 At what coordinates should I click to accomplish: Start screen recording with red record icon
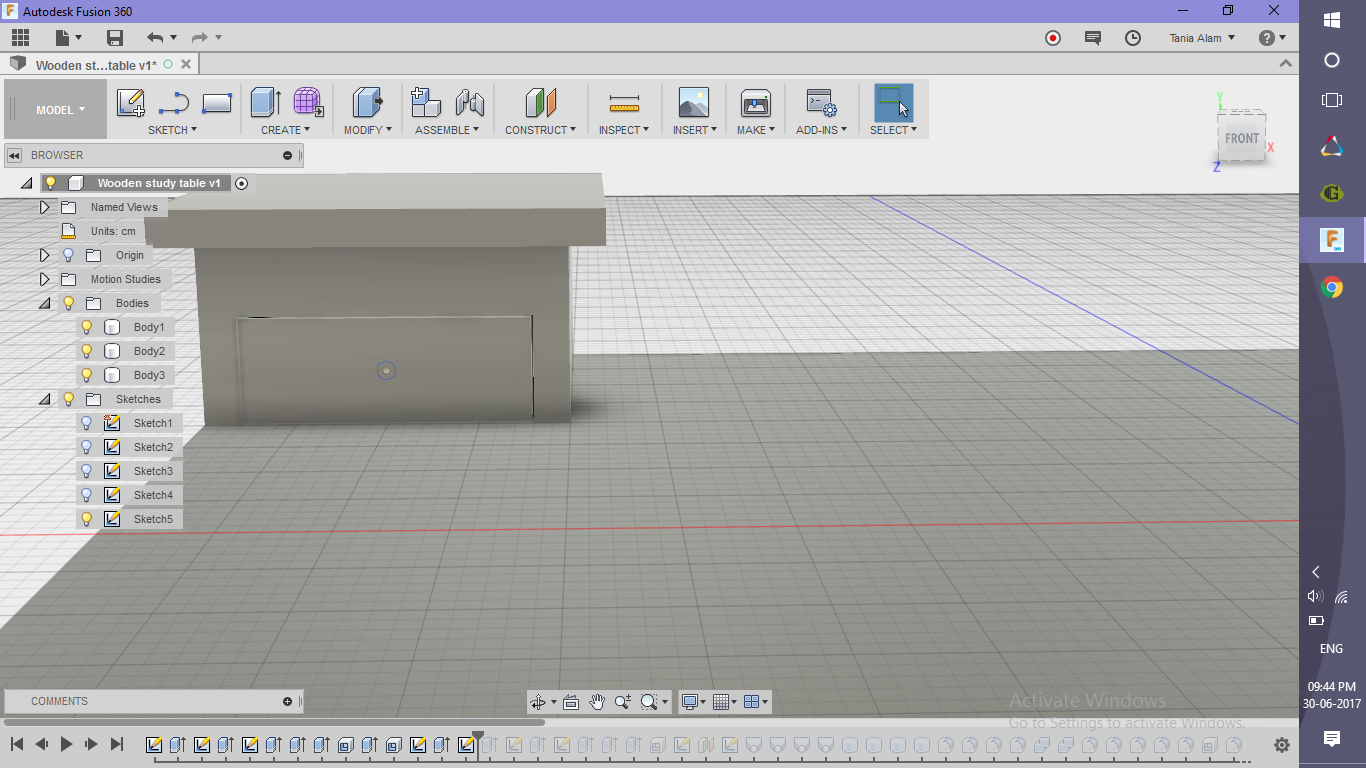pos(1053,38)
